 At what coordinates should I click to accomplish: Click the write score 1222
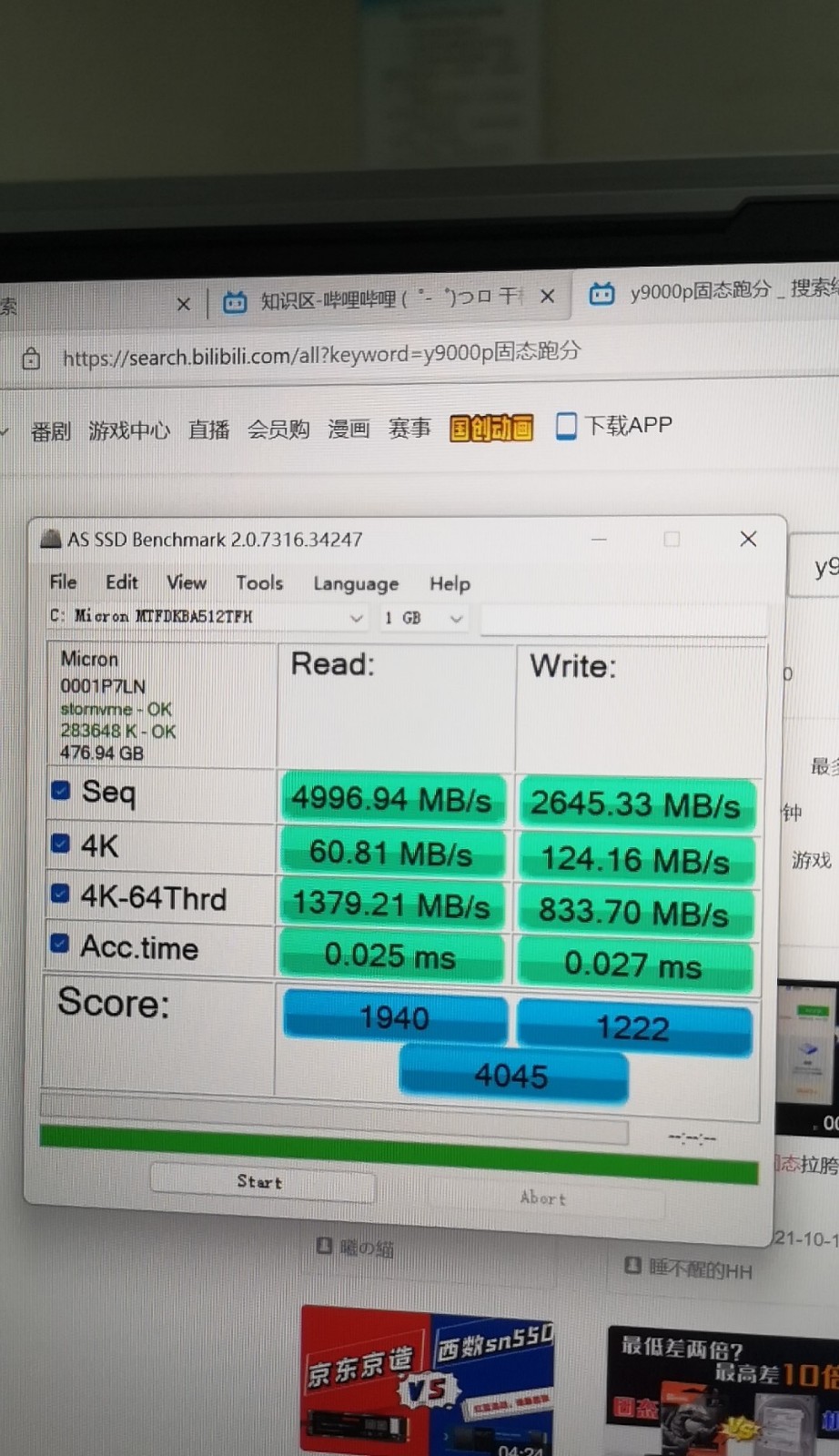click(634, 1027)
